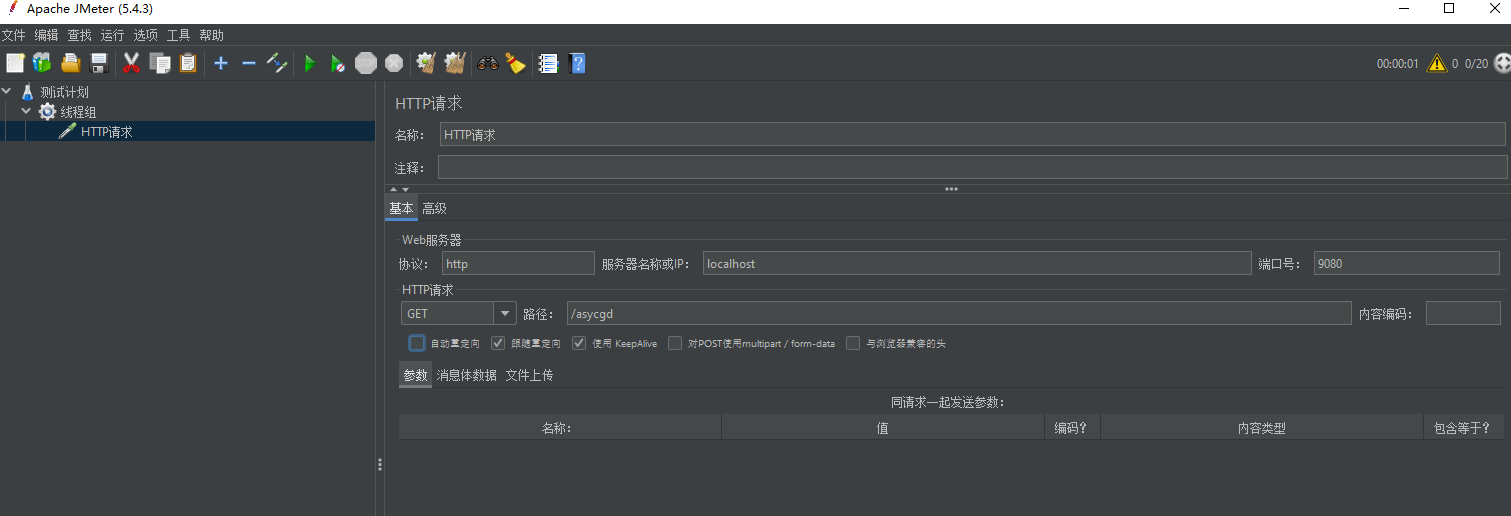Open the Templates icon in toolbar
Image resolution: width=1511 pixels, height=516 pixels.
pyautogui.click(x=42, y=63)
